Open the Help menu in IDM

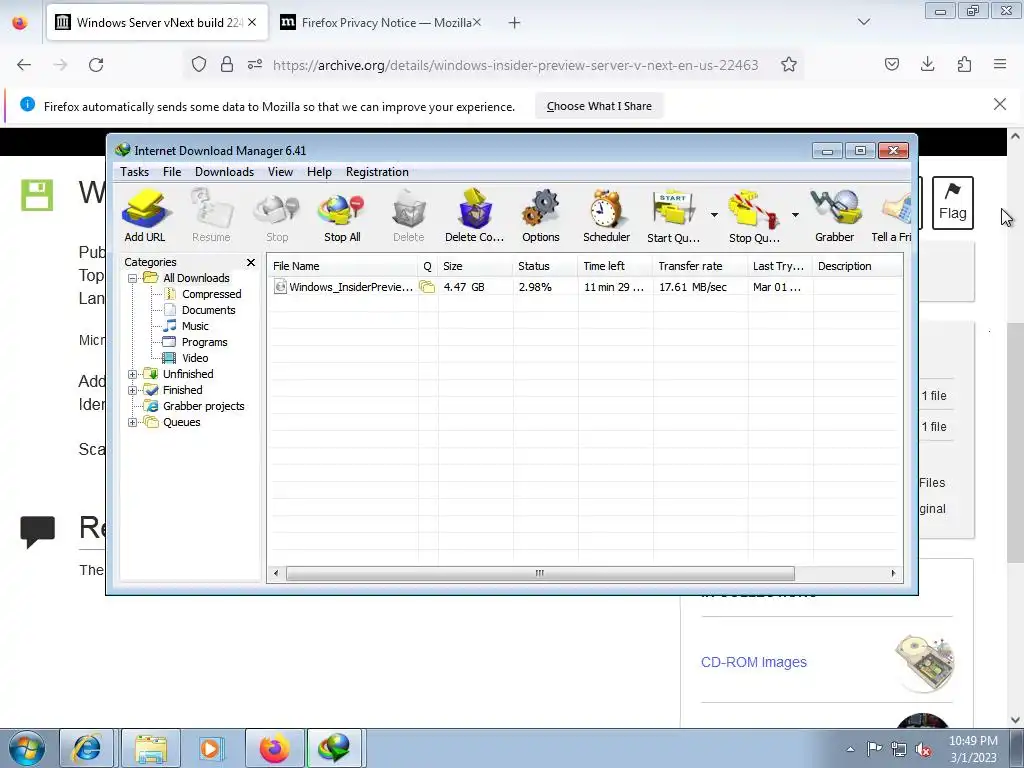click(x=319, y=172)
